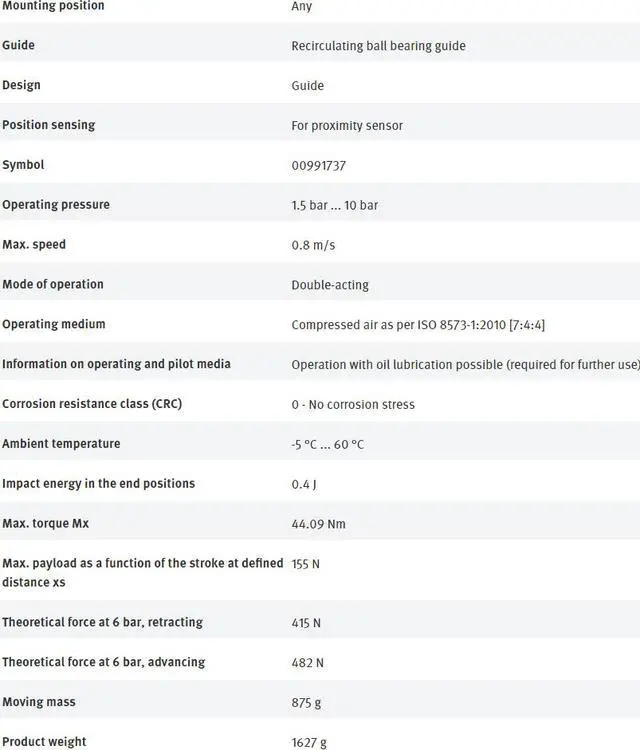Click the 'Product weight' label
The image size is (640, 750).
[44, 742]
